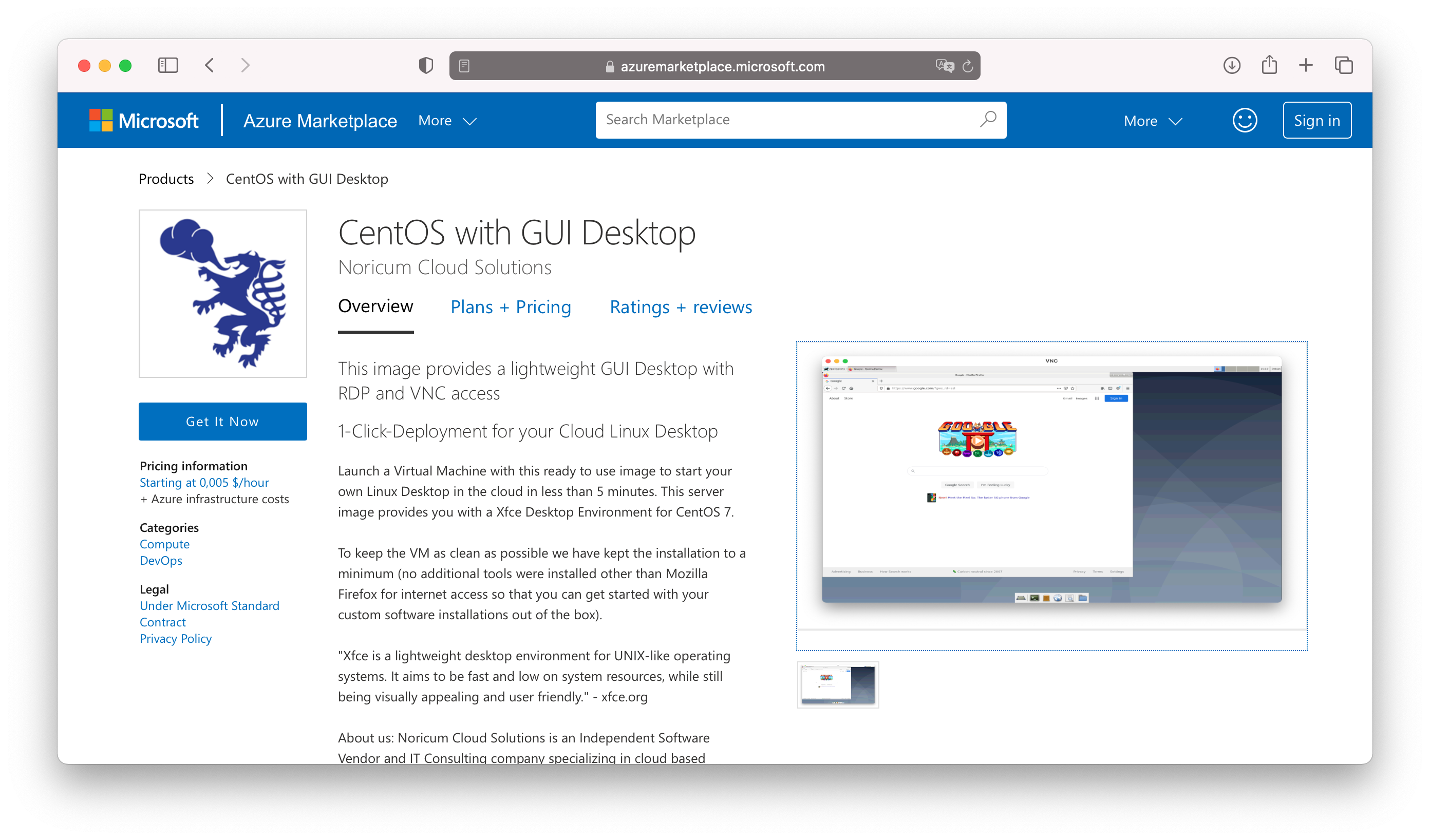1430x840 pixels.
Task: Click the Sign in button
Action: pos(1316,120)
